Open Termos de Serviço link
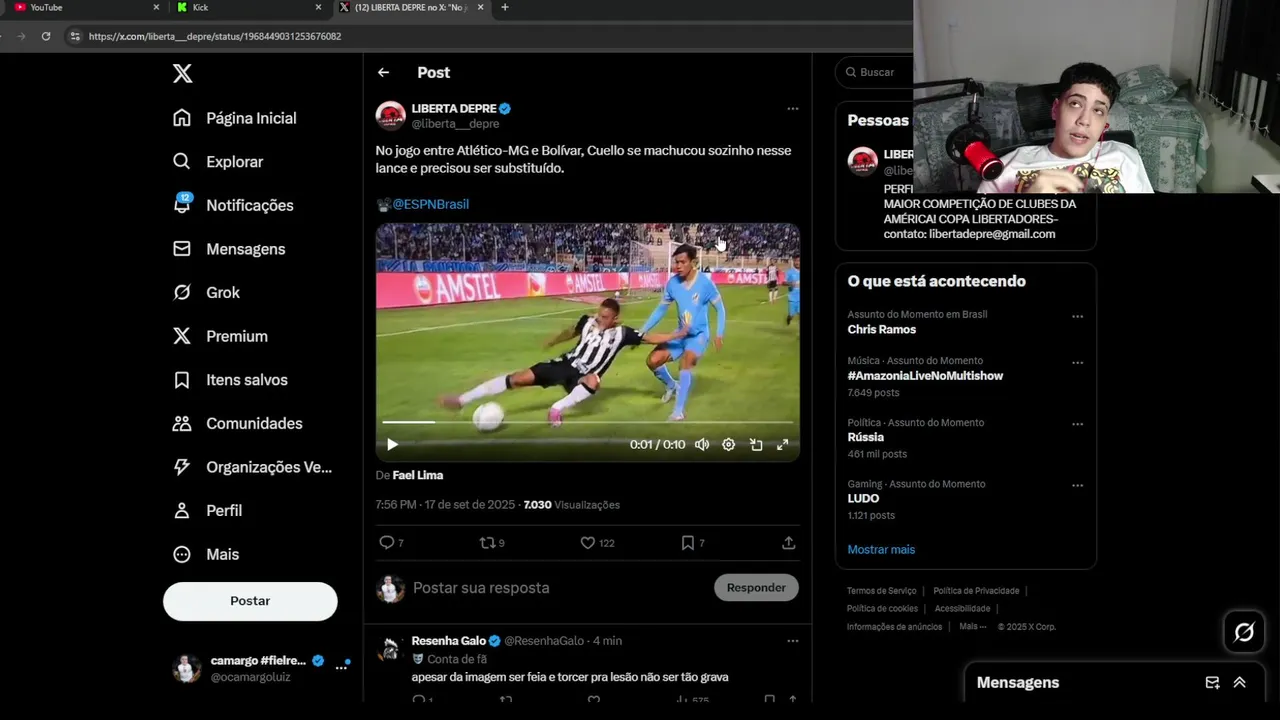 (x=881, y=591)
